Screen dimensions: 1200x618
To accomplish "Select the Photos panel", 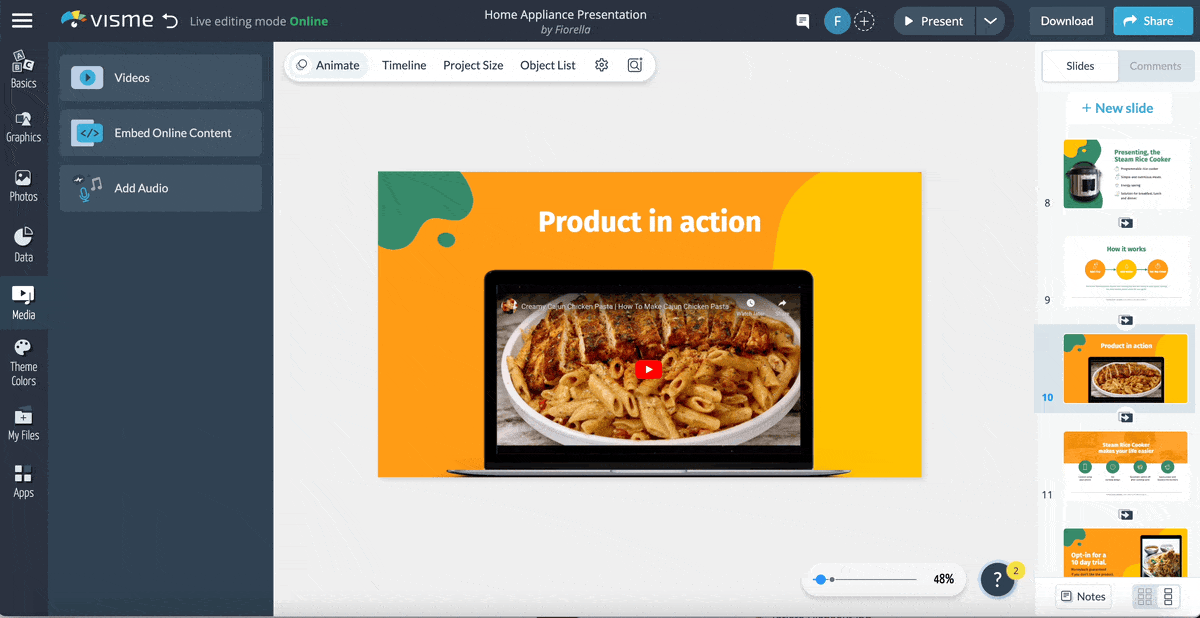I will [23, 185].
